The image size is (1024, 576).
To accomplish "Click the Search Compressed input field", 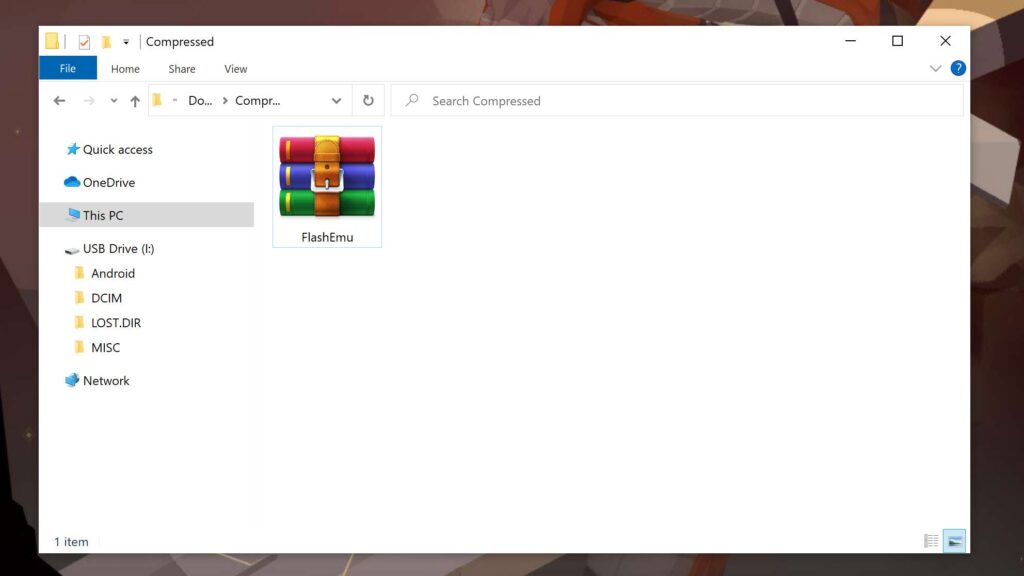I will [677, 101].
